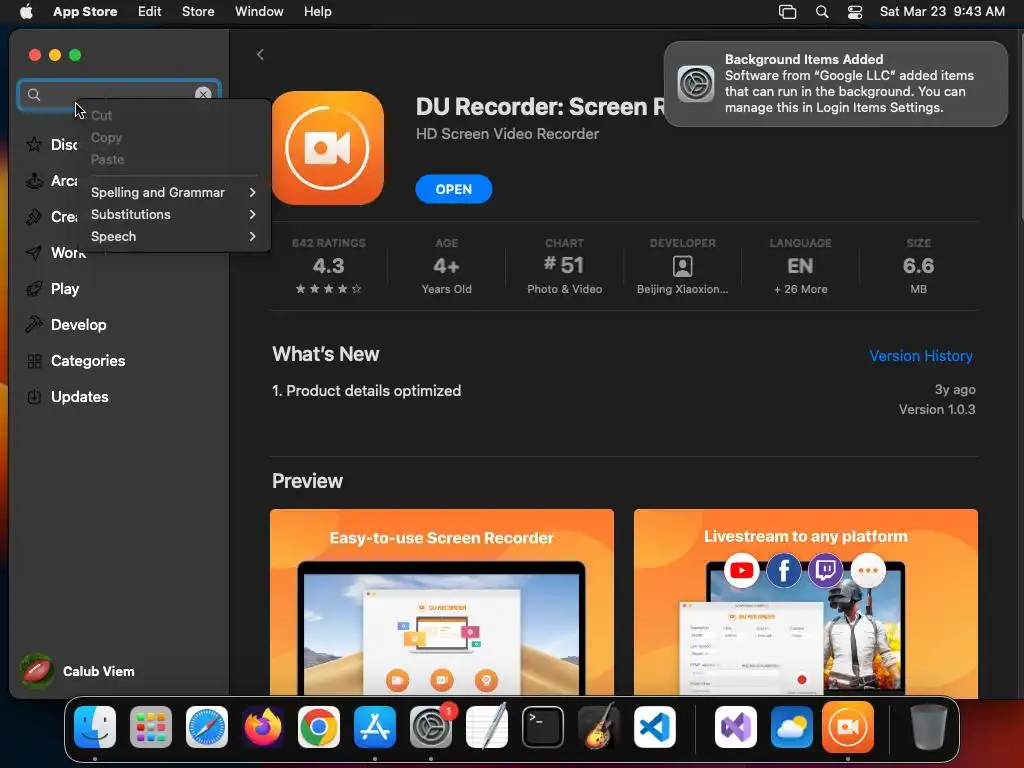Image resolution: width=1024 pixels, height=768 pixels.
Task: Open the Apple menu
Action: [x=26, y=12]
